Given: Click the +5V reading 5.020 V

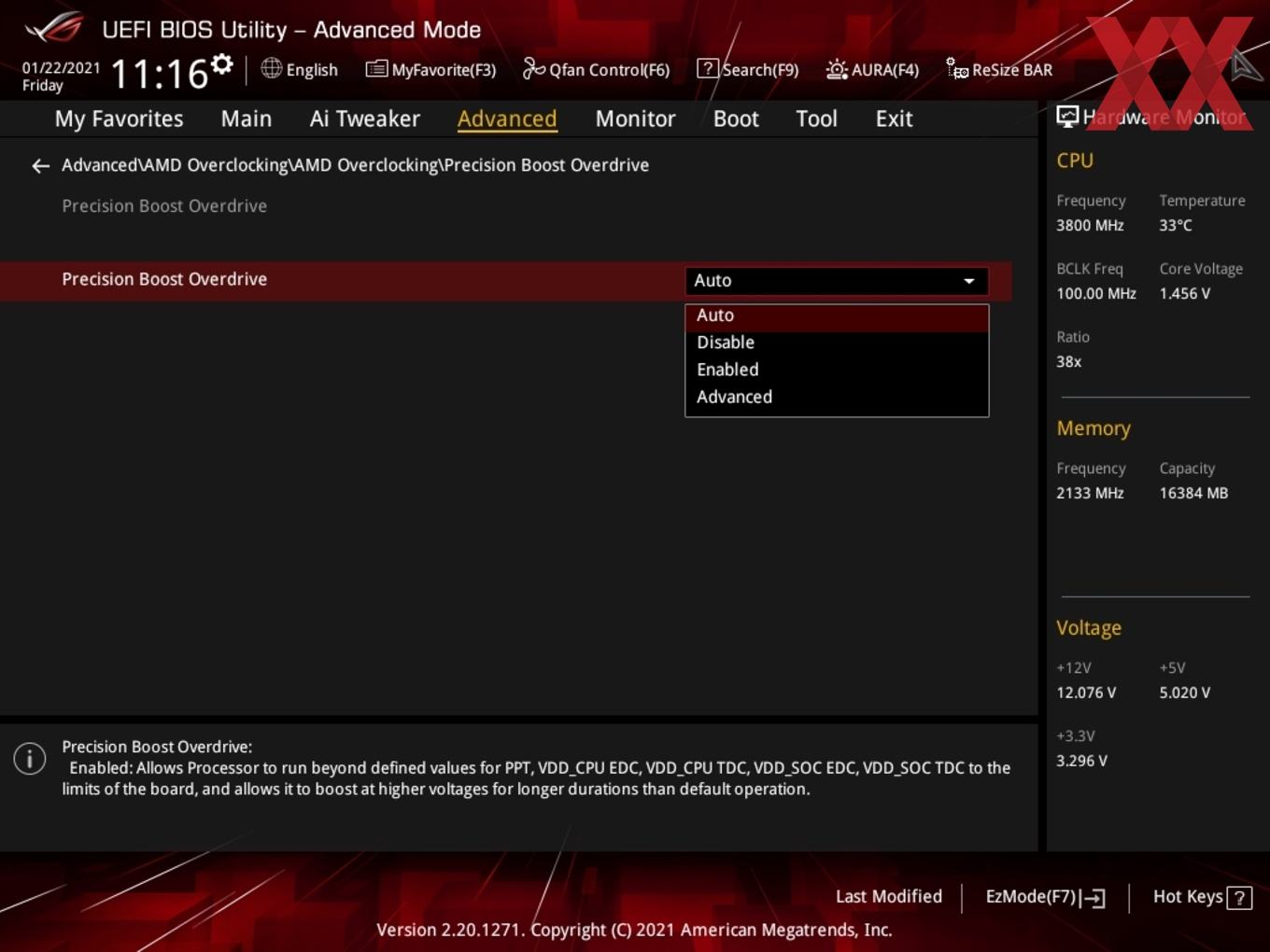Looking at the screenshot, I should 1185,693.
